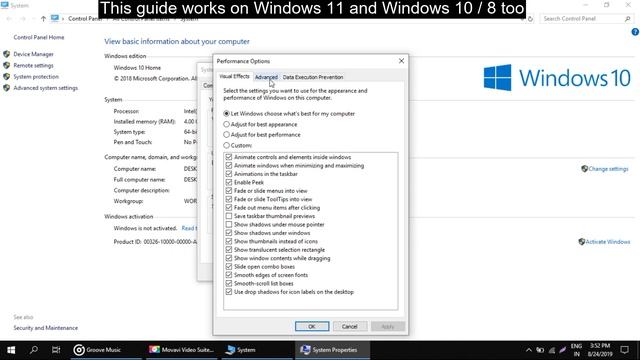Toggle Fade or slide menus into view
This screenshot has height=360, width=640.
coord(229,191)
